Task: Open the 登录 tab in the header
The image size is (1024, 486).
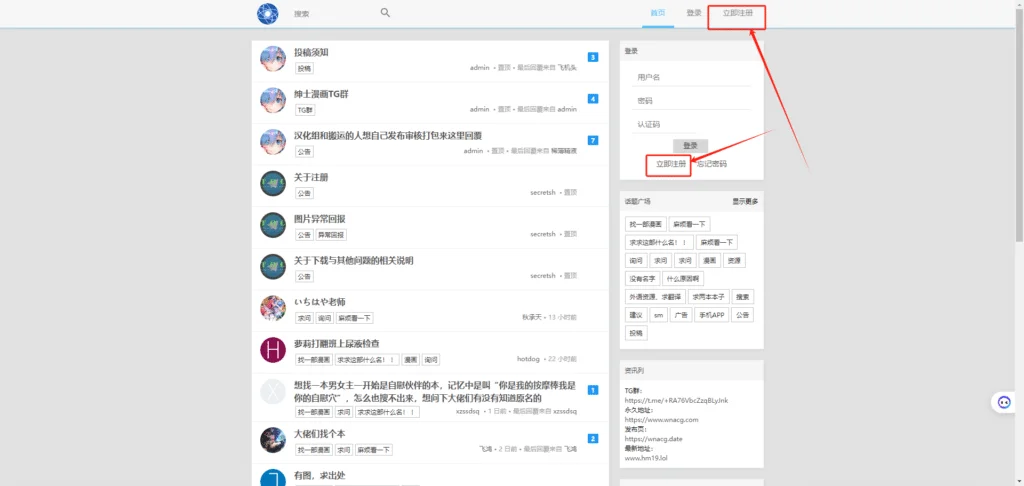Action: [694, 13]
